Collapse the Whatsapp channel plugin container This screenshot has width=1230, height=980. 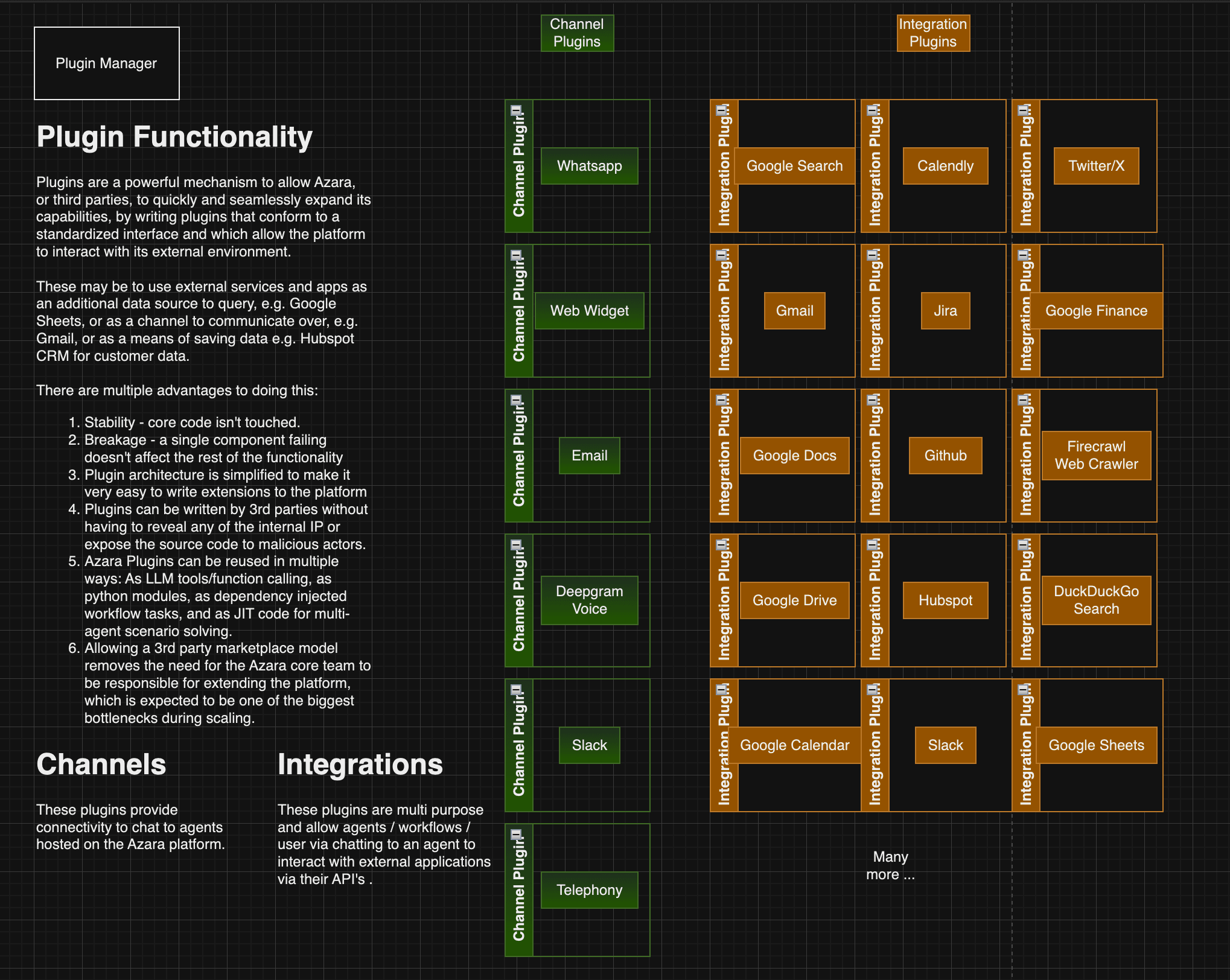click(516, 110)
